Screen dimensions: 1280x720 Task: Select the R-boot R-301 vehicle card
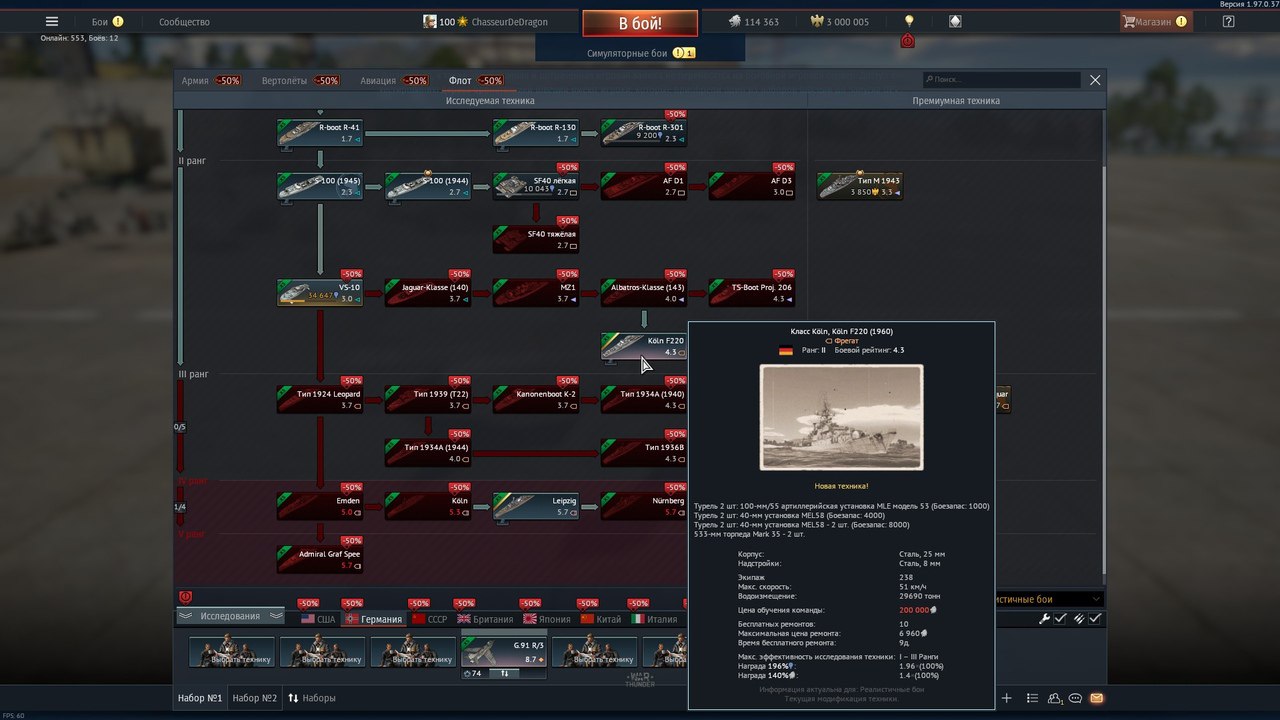point(644,133)
